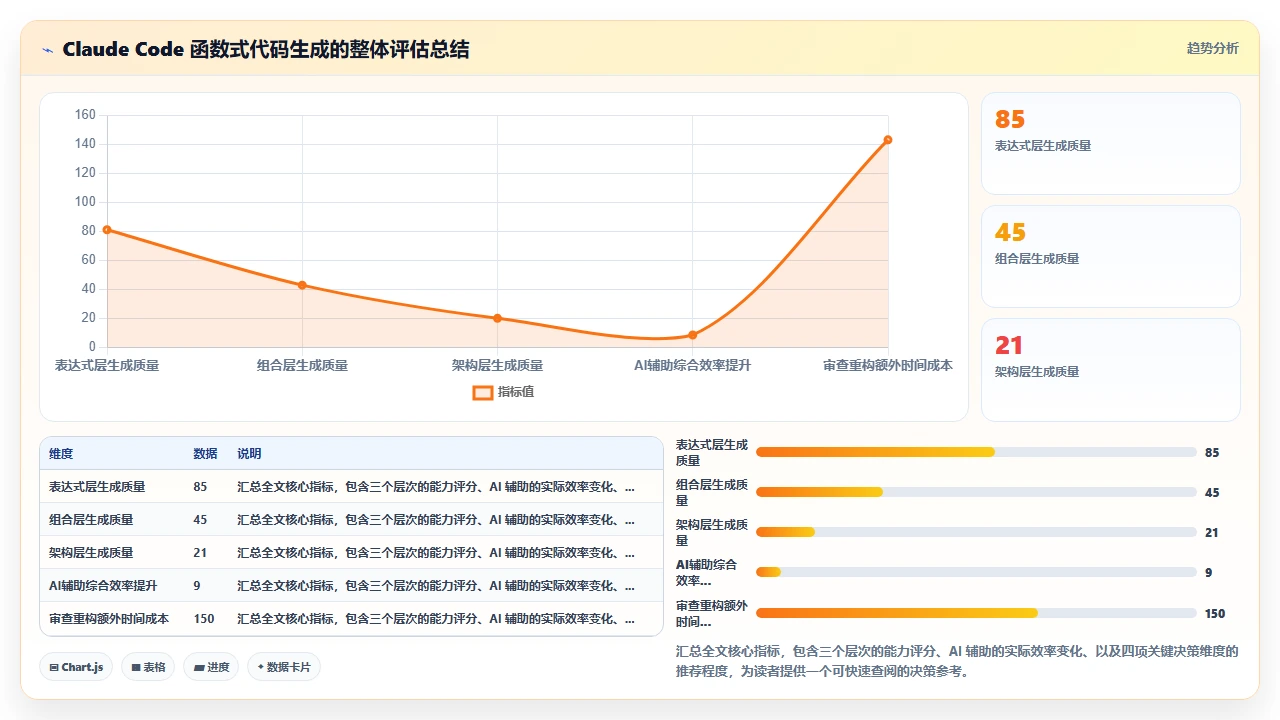Viewport: 1280px width, 720px height.
Task: Click the pulse icon beside the dashboard title
Action: 47,49
